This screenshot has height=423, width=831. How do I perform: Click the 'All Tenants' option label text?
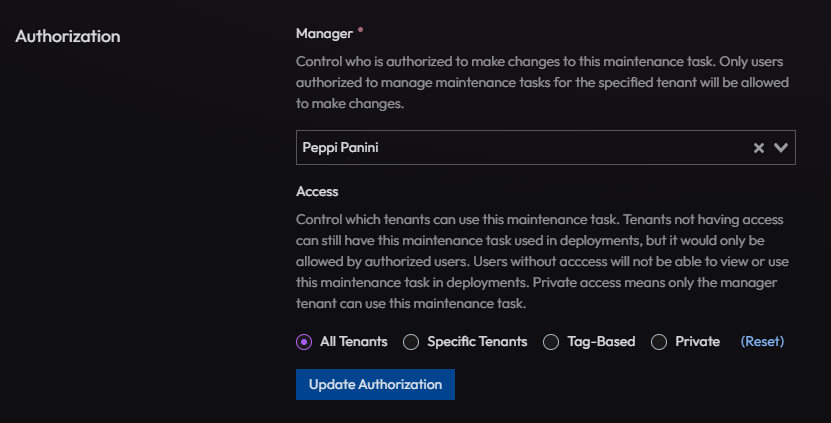[x=353, y=341]
